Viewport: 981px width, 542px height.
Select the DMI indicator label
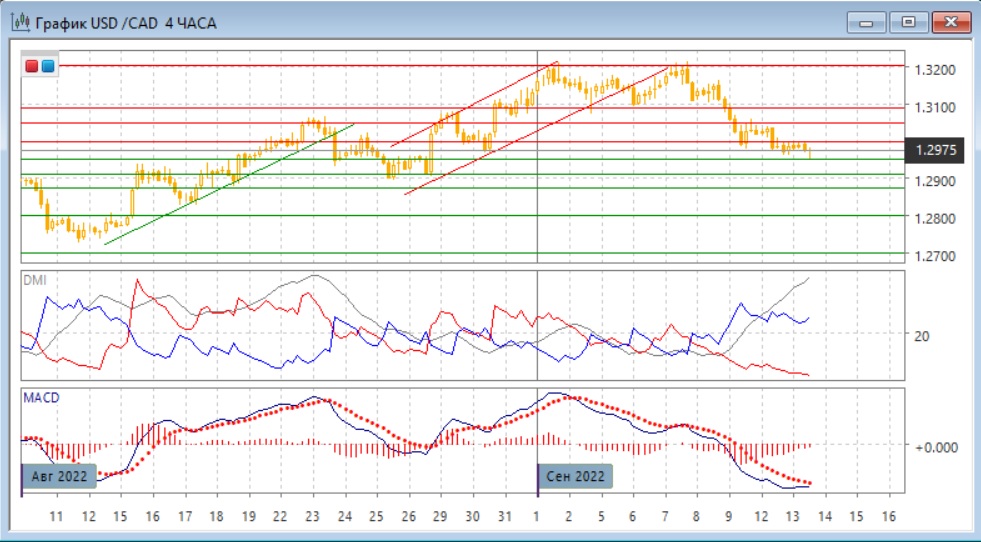(35, 281)
